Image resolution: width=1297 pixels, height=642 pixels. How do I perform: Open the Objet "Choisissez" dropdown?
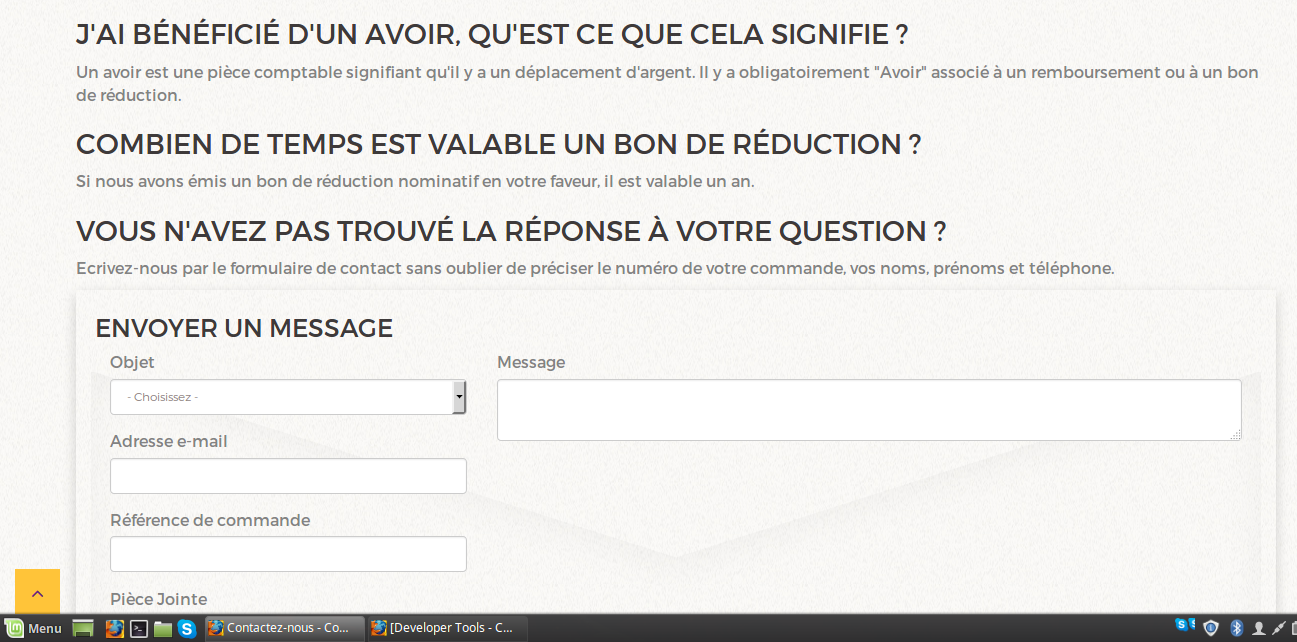pyautogui.click(x=288, y=397)
